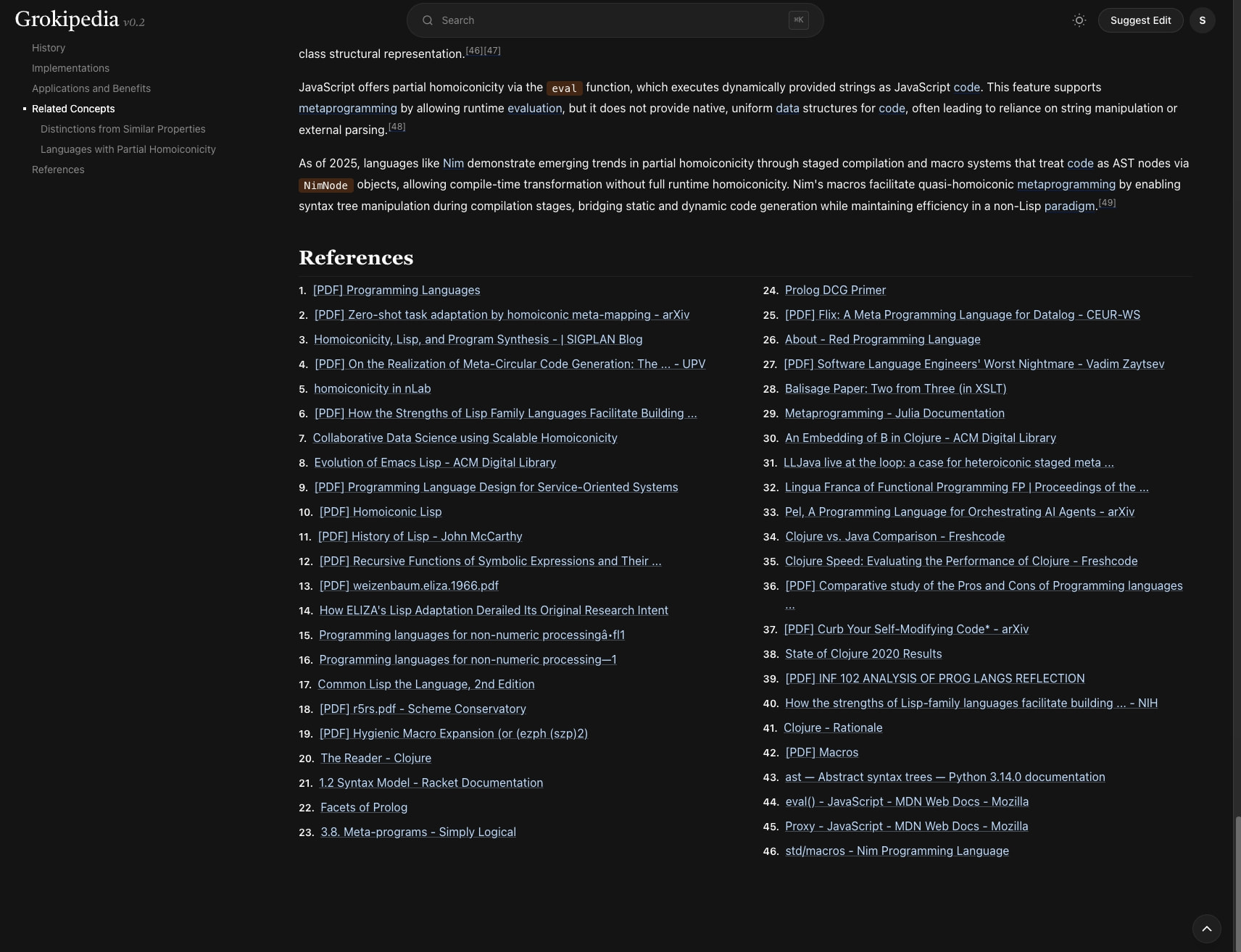1241x952 pixels.
Task: Open State of Clojure 2020 Results
Action: (x=863, y=654)
